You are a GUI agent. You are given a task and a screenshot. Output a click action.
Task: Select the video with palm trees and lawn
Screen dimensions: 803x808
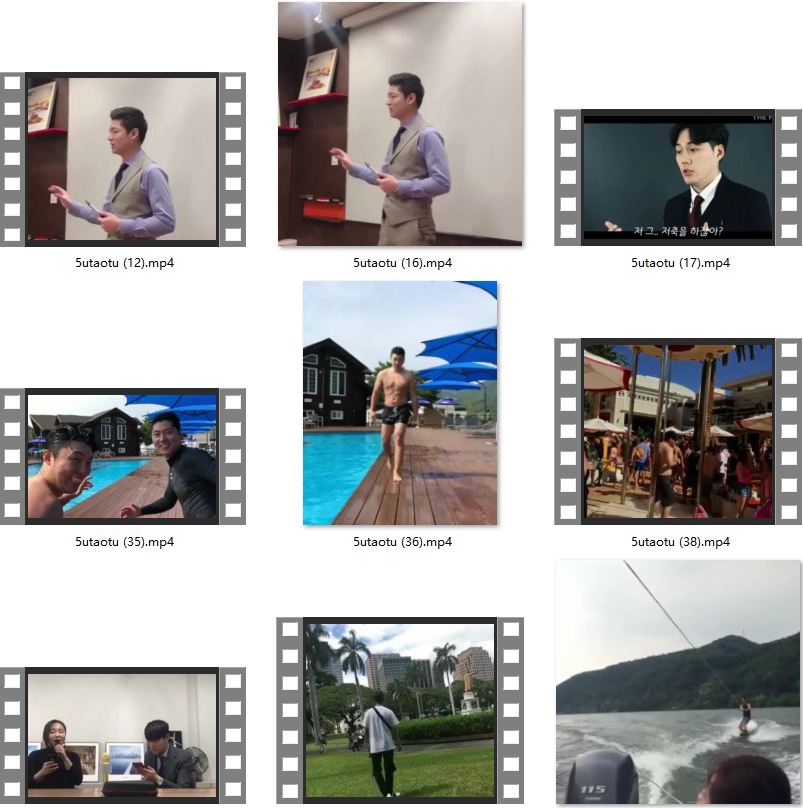pos(400,710)
